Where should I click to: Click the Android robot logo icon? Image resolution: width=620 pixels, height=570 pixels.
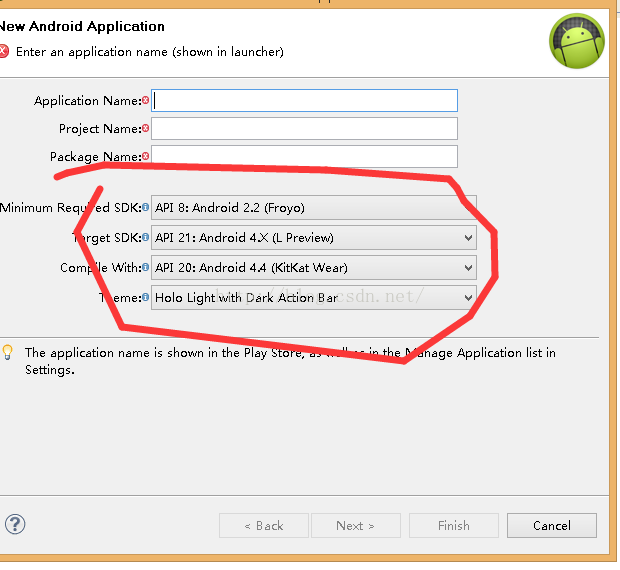577,41
